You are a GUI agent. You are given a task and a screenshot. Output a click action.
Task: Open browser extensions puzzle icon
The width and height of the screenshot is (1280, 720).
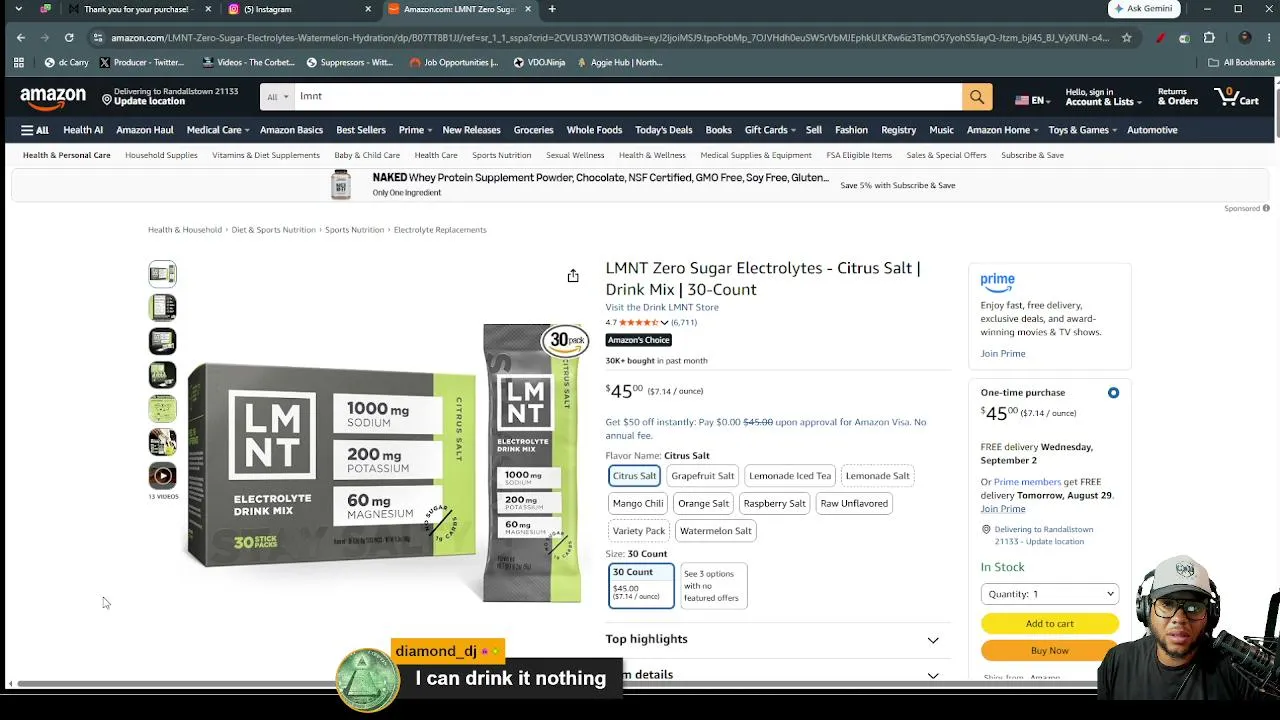coord(1209,38)
